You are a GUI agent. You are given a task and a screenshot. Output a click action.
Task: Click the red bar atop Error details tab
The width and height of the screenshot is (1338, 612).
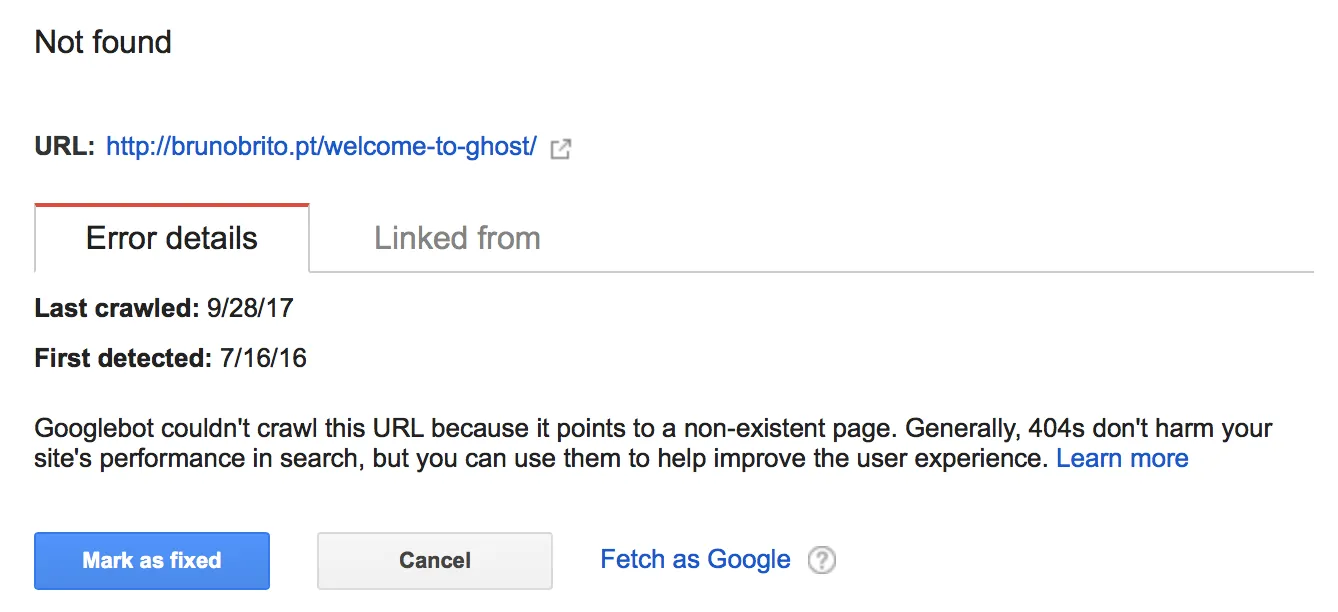point(172,205)
